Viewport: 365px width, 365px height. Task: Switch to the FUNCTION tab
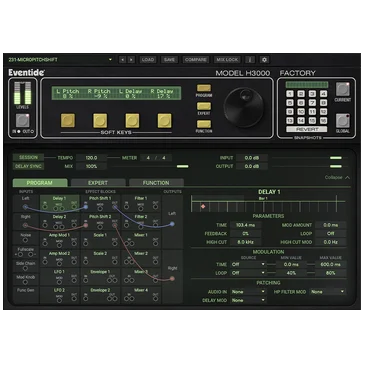[x=156, y=183]
